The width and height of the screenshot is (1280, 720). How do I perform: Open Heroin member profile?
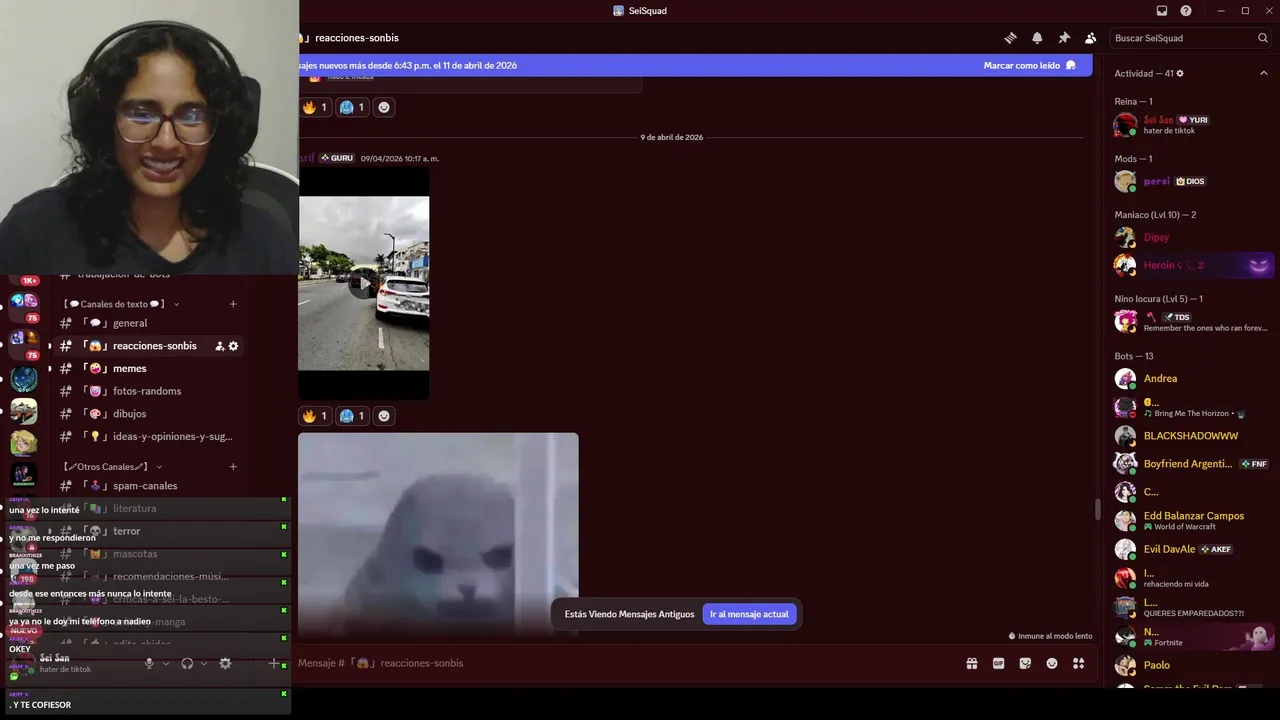(1191, 265)
